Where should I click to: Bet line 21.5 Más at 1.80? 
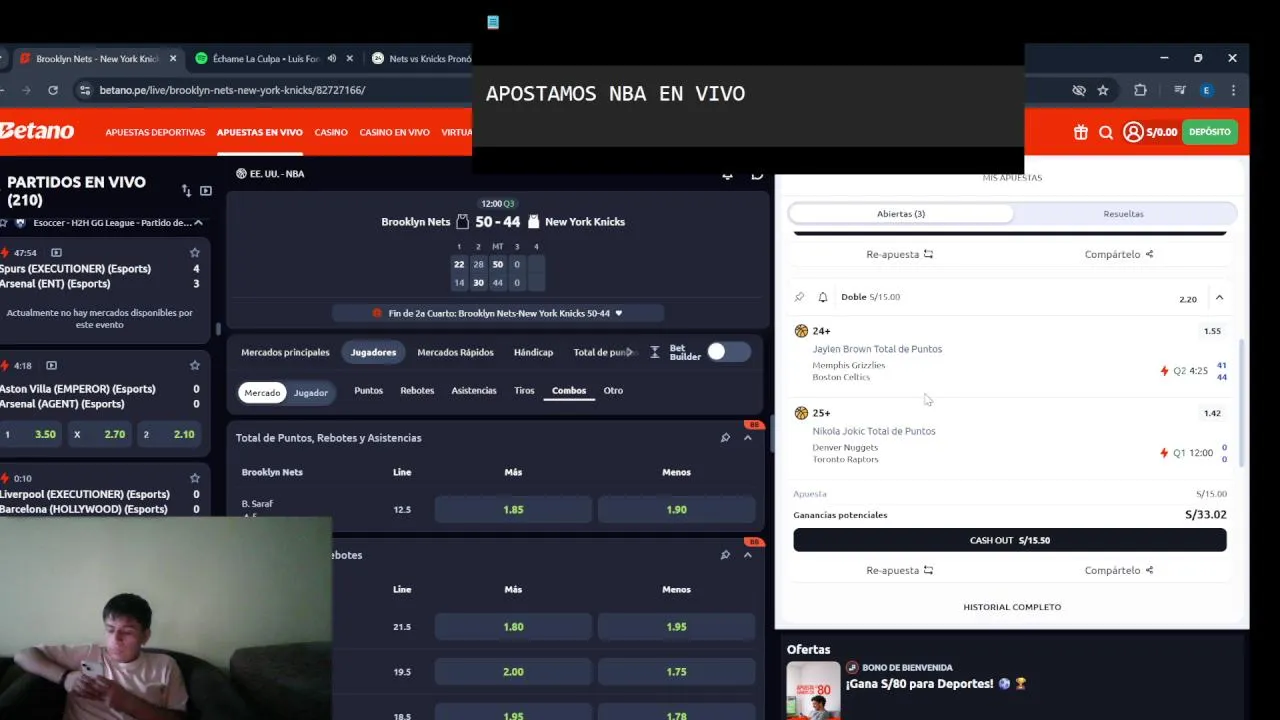click(x=513, y=627)
